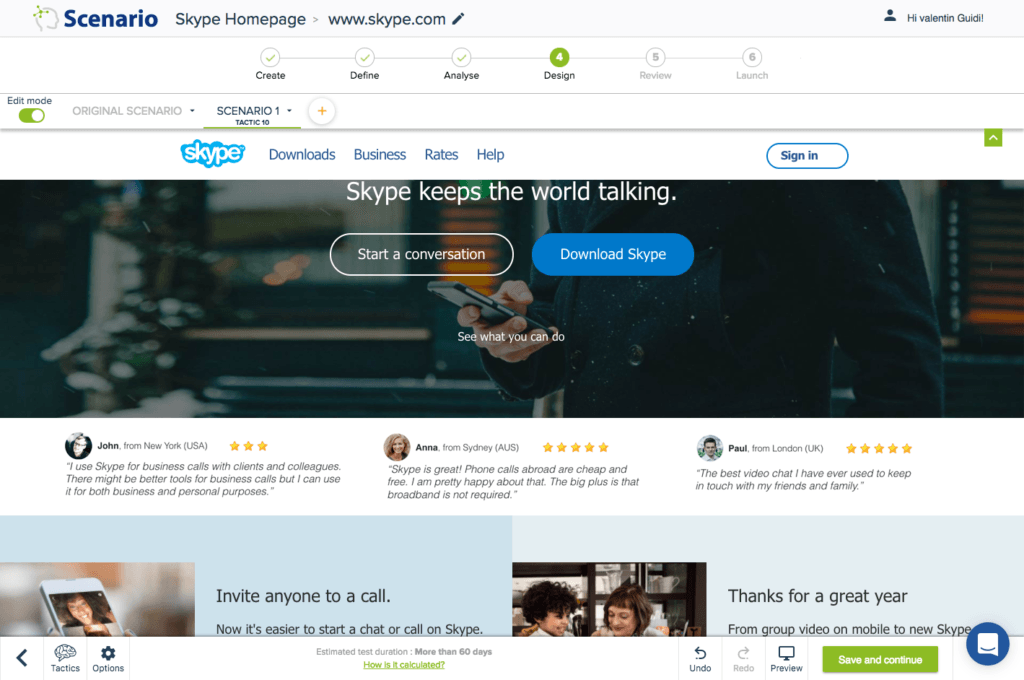Viewport: 1024px width, 680px height.
Task: Click John's avatar photo
Action: pyautogui.click(x=78, y=446)
